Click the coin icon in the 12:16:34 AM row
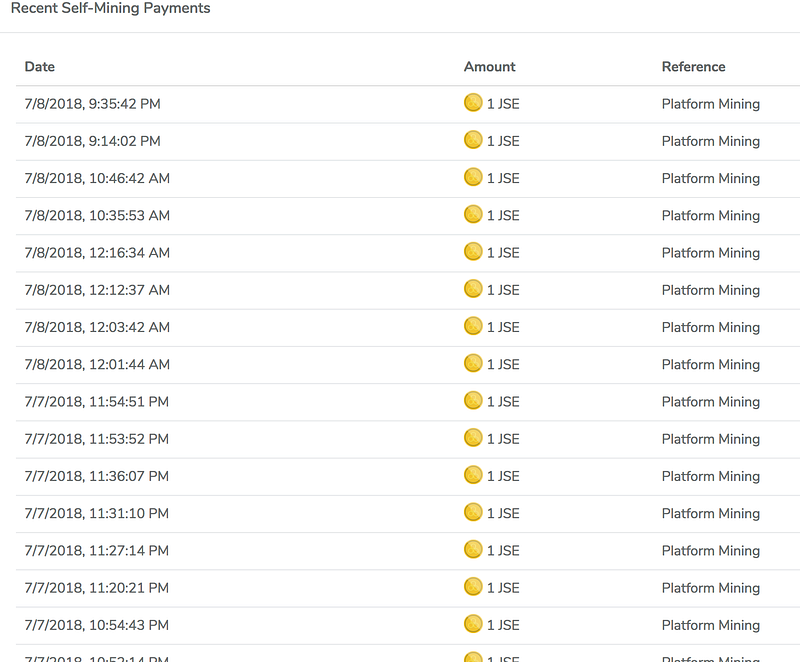 [x=473, y=251]
